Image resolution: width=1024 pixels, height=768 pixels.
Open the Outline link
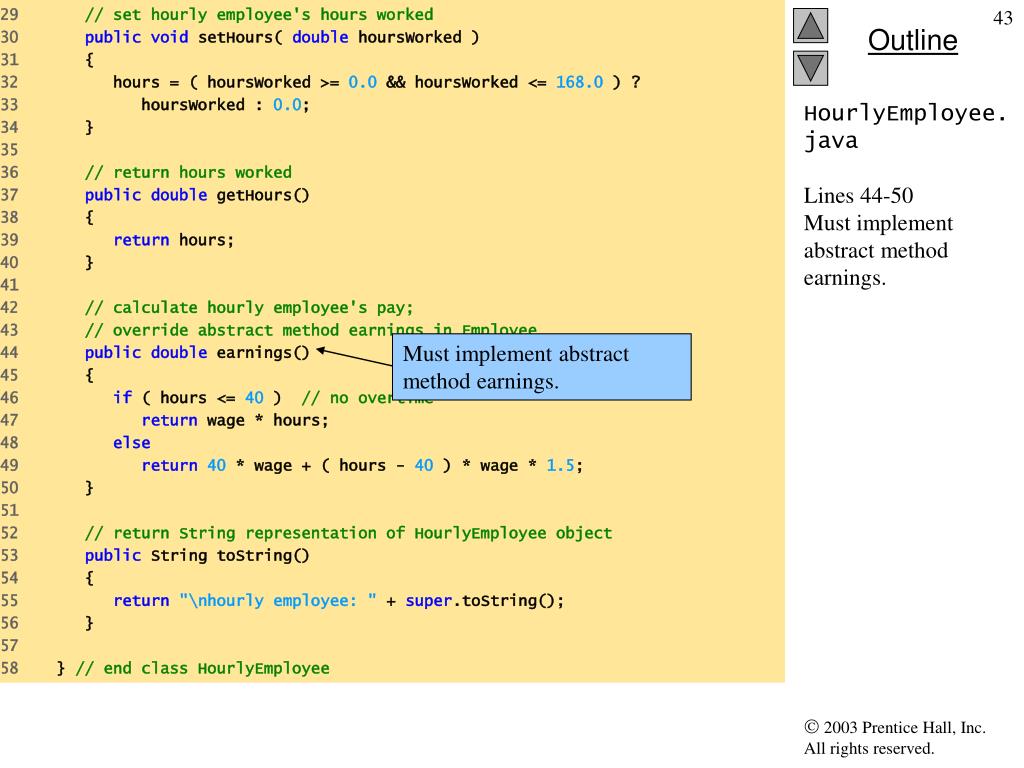pyautogui.click(x=912, y=41)
